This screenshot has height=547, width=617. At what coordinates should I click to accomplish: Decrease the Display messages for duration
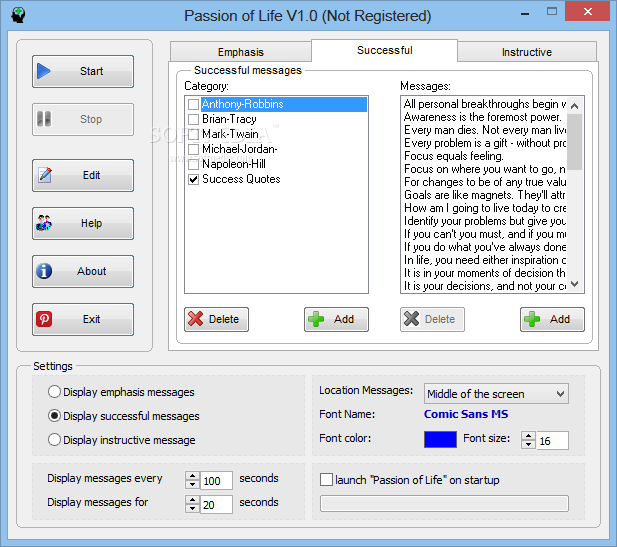(192, 508)
